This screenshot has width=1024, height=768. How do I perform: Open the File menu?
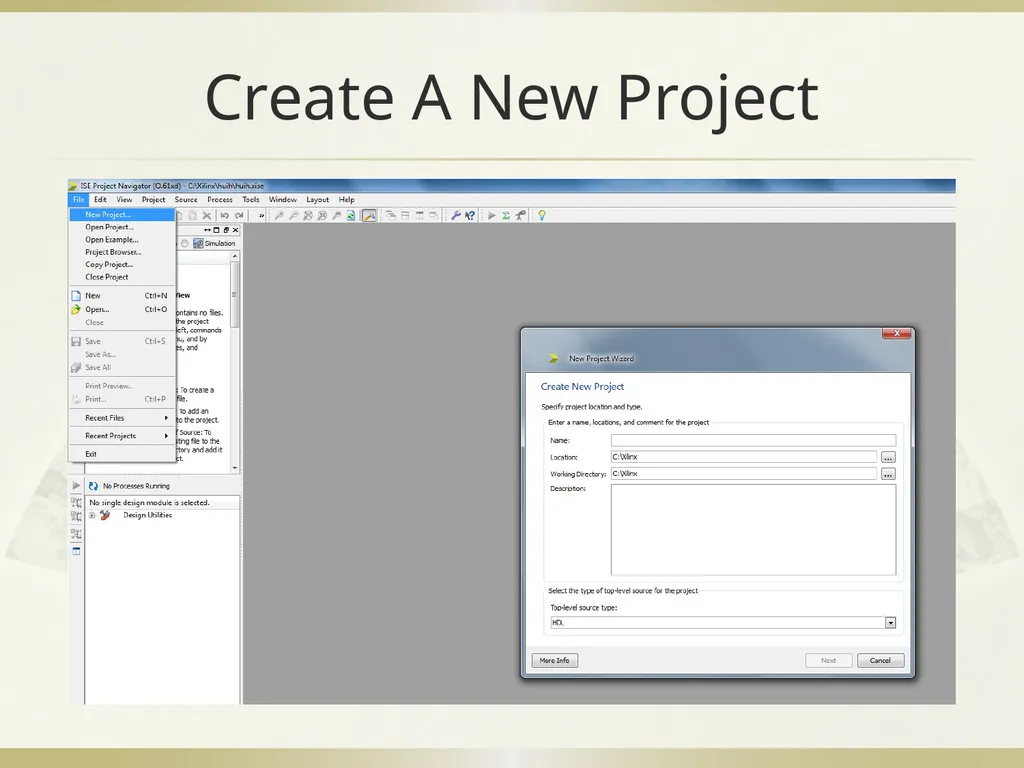pos(78,200)
